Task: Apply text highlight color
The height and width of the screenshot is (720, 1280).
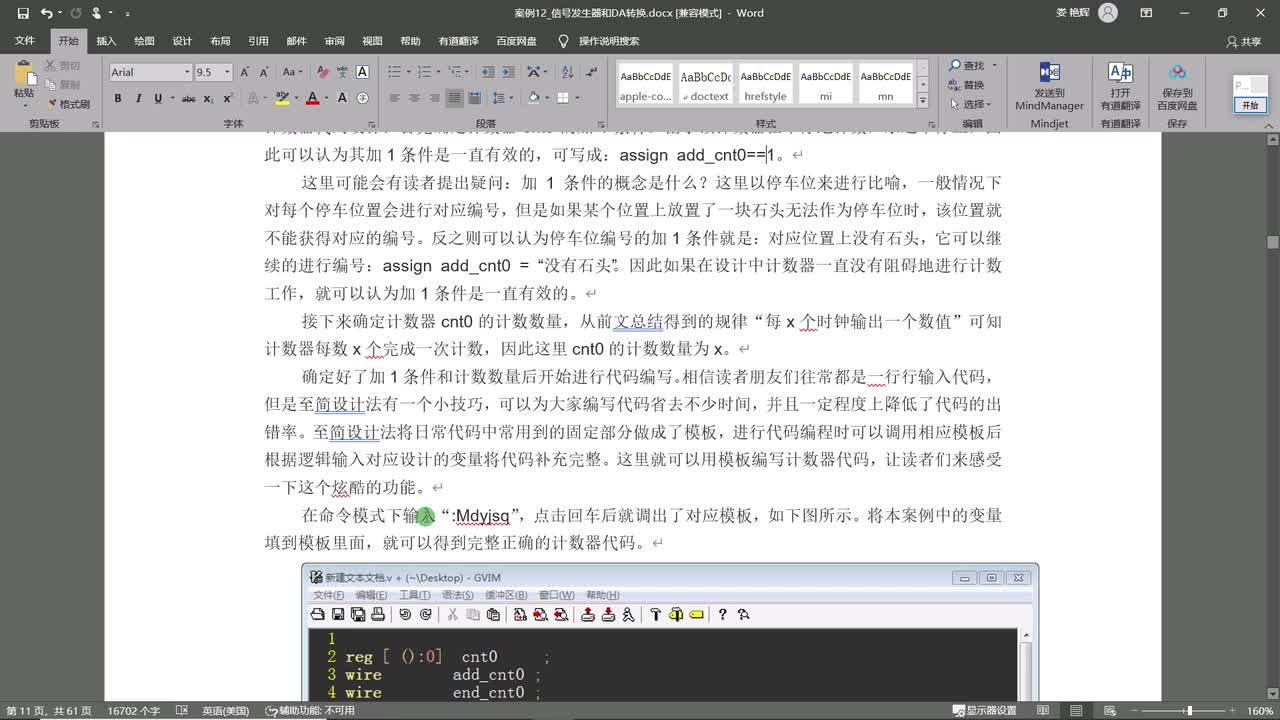Action: (x=282, y=98)
